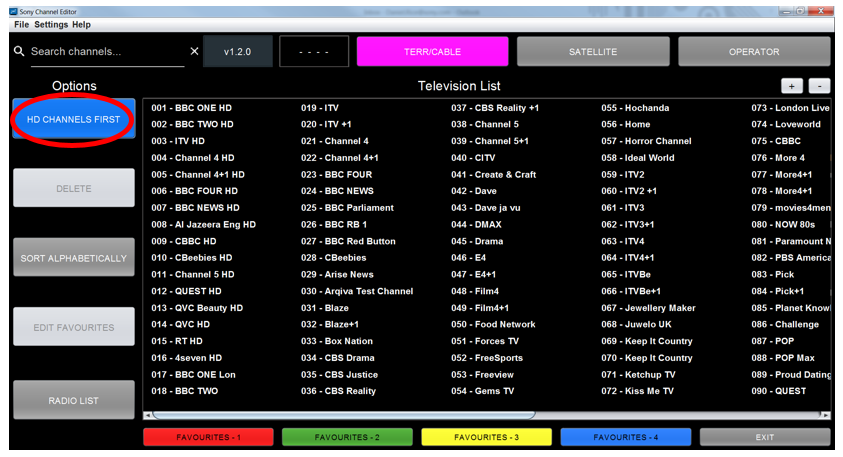Image resolution: width=843 pixels, height=457 pixels.
Task: Click SORT ALPHABETICALLY button
Action: 74,258
